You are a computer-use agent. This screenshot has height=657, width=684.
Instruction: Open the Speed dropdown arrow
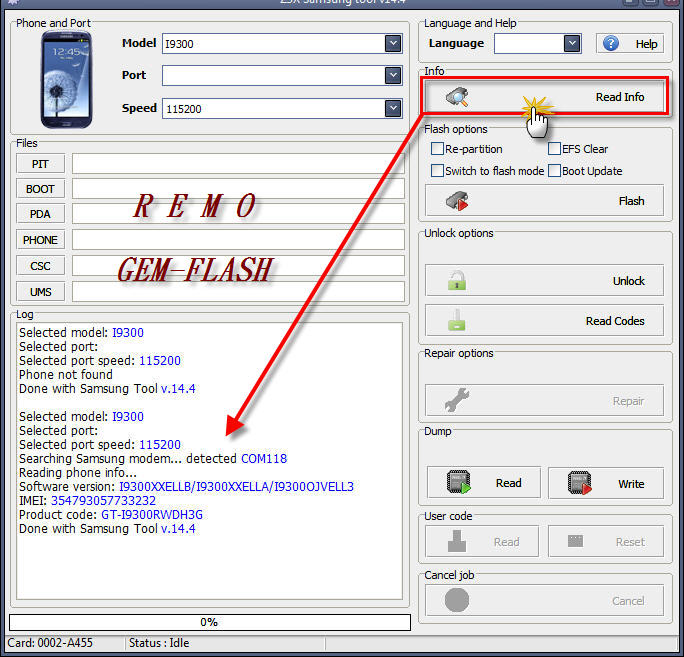[x=393, y=108]
